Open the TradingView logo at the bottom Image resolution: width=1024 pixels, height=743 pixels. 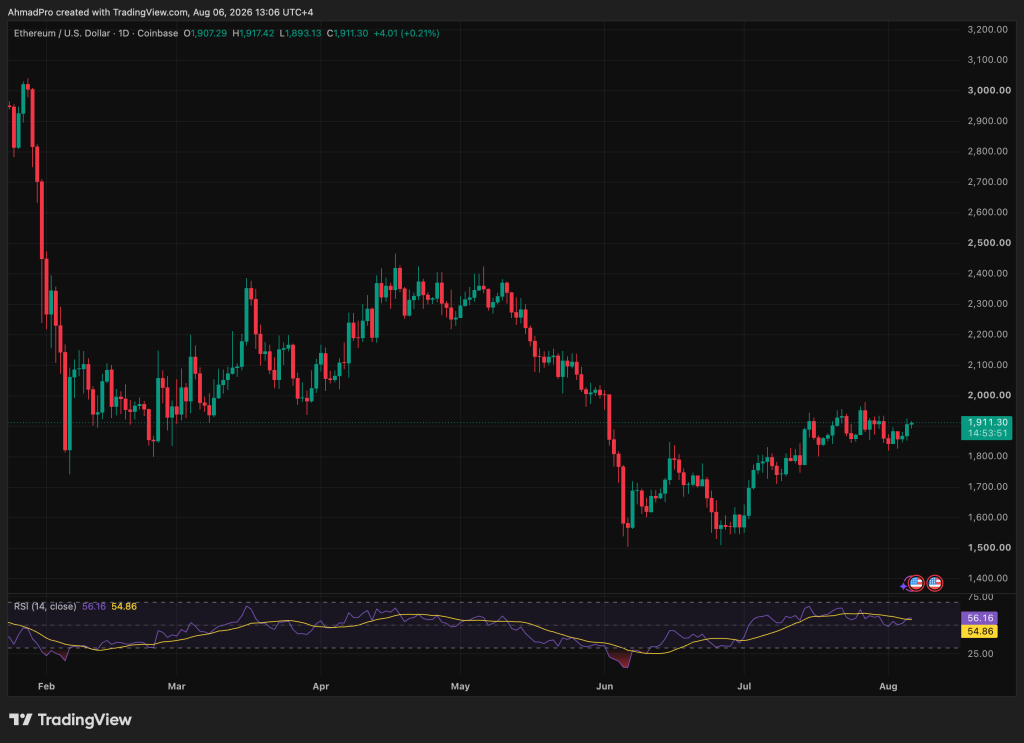click(x=70, y=719)
